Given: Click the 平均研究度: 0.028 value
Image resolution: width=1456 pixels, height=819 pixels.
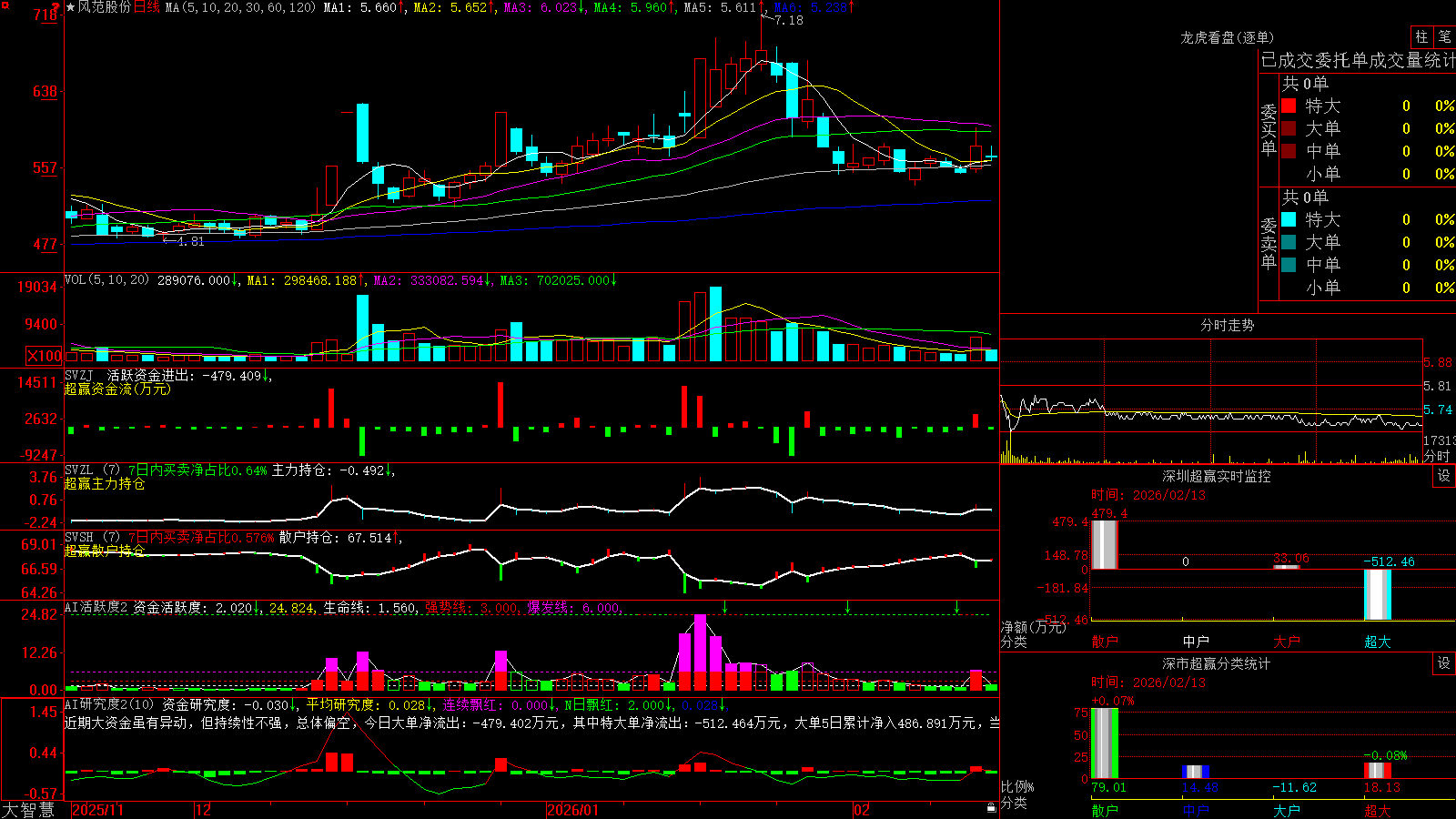Looking at the screenshot, I should (365, 704).
